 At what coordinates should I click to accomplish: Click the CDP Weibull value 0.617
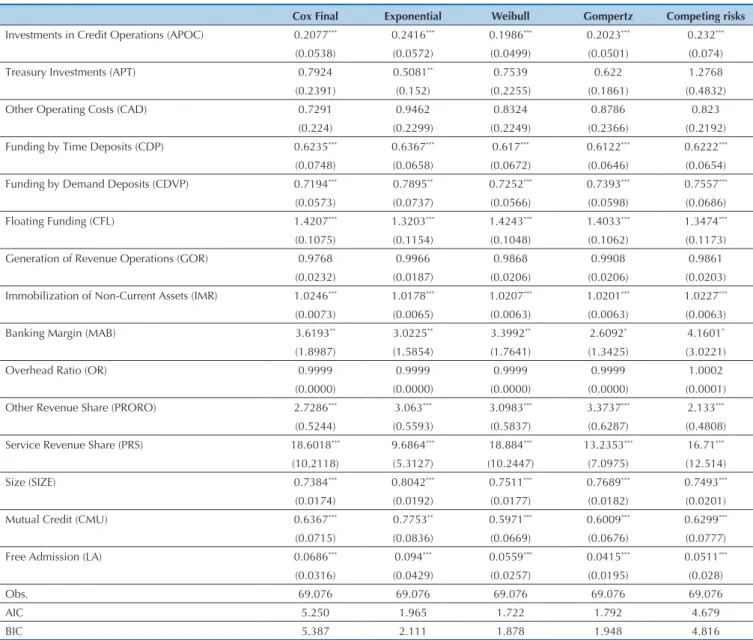point(510,147)
